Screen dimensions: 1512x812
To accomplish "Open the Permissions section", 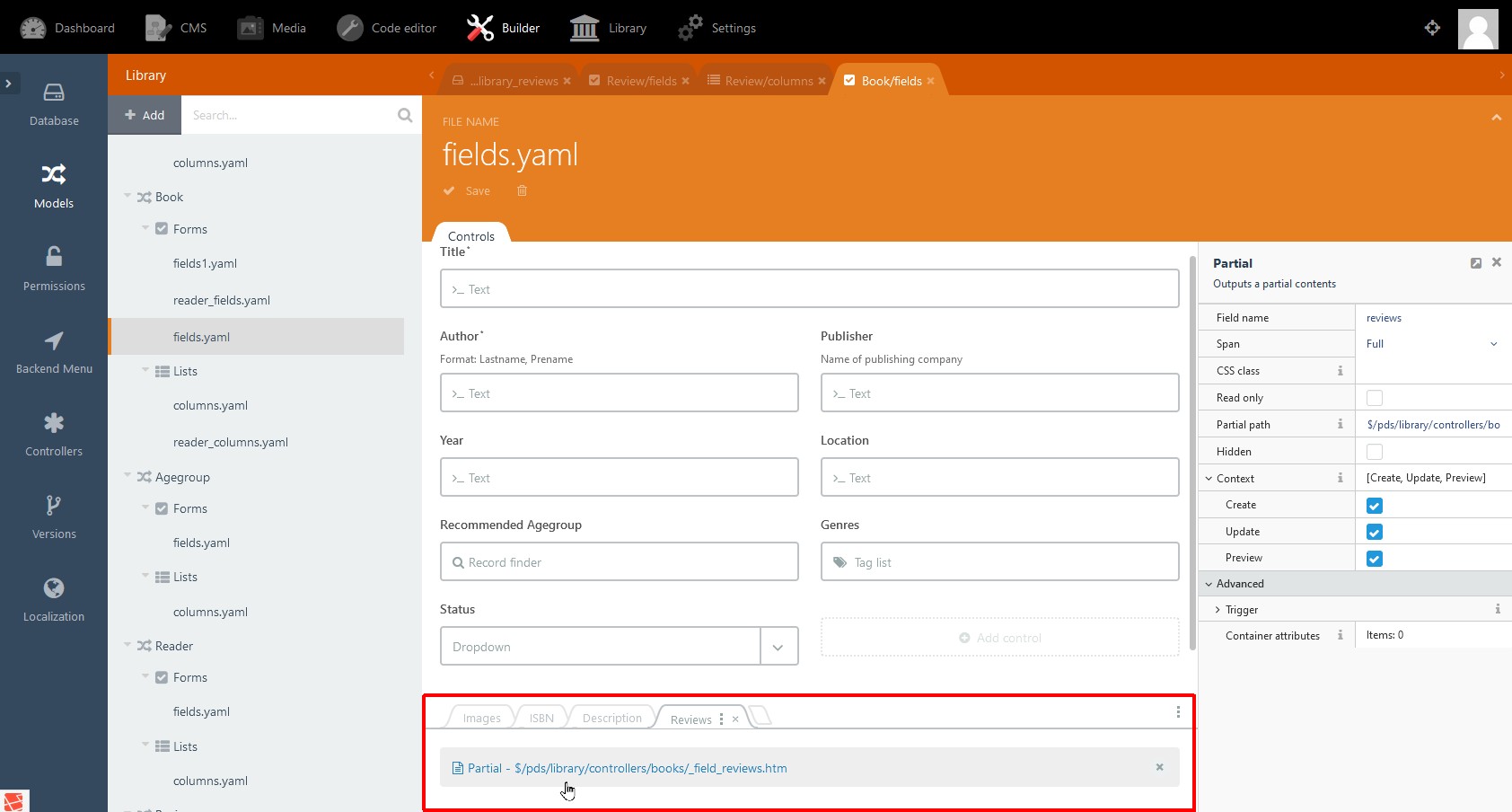I will click(x=54, y=269).
